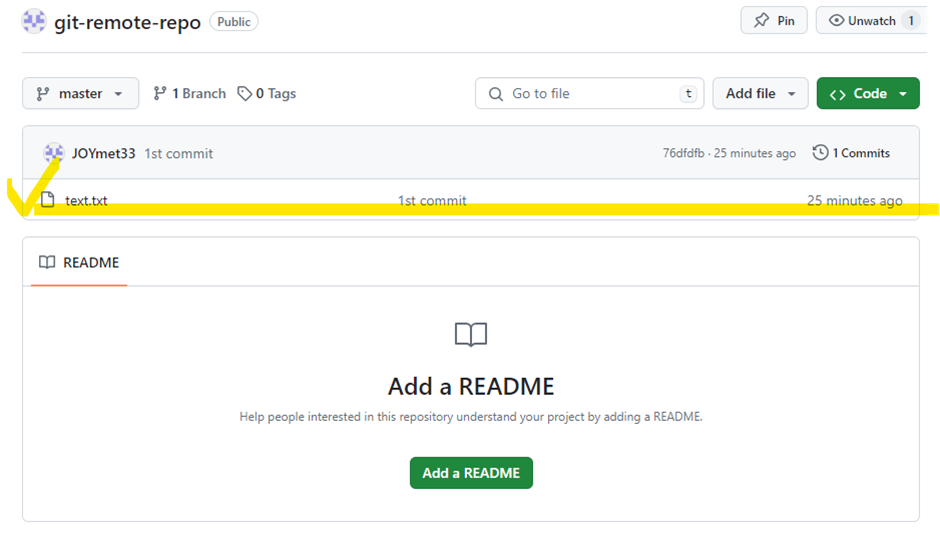Click the file icon beside text.txt

47,199
